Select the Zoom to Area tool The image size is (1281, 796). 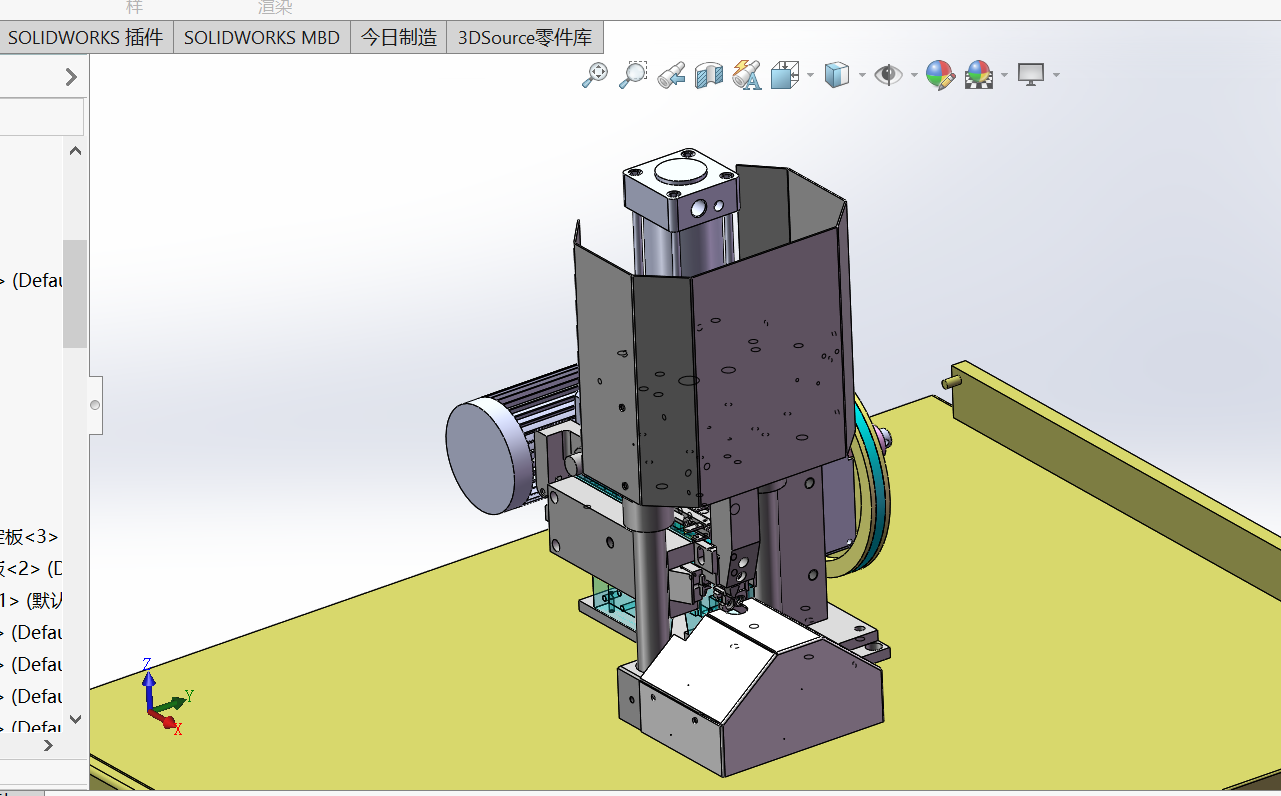pos(632,75)
